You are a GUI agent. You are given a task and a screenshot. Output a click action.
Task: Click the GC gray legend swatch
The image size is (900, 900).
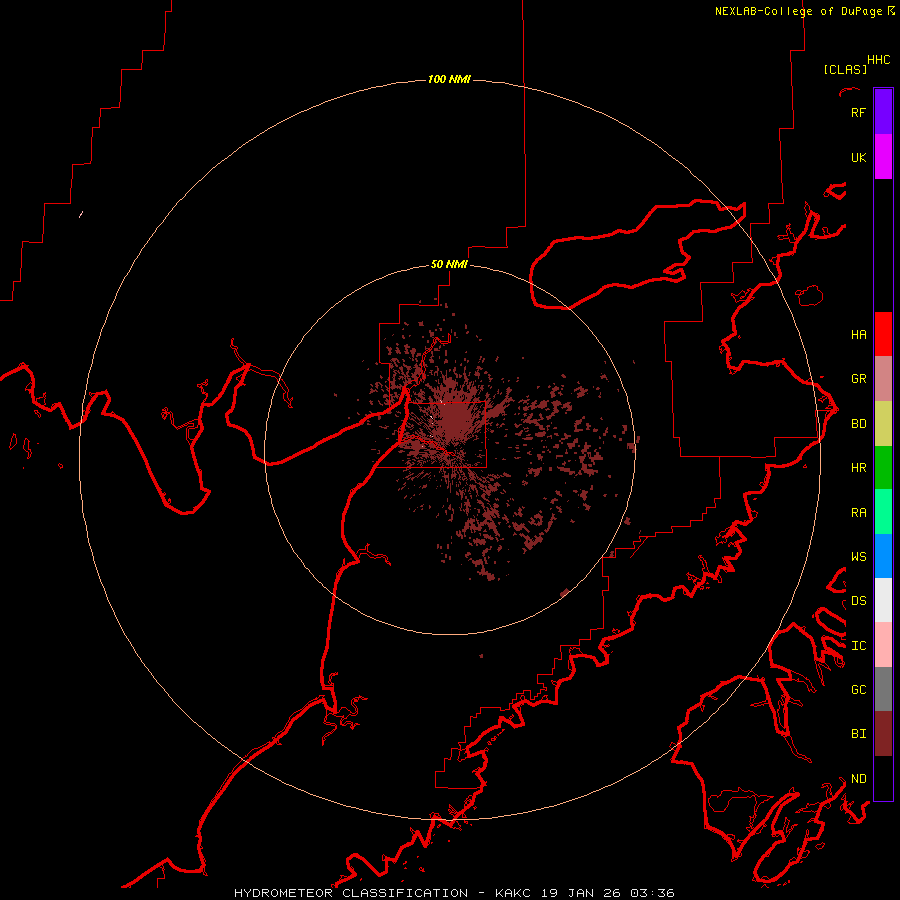(x=883, y=689)
